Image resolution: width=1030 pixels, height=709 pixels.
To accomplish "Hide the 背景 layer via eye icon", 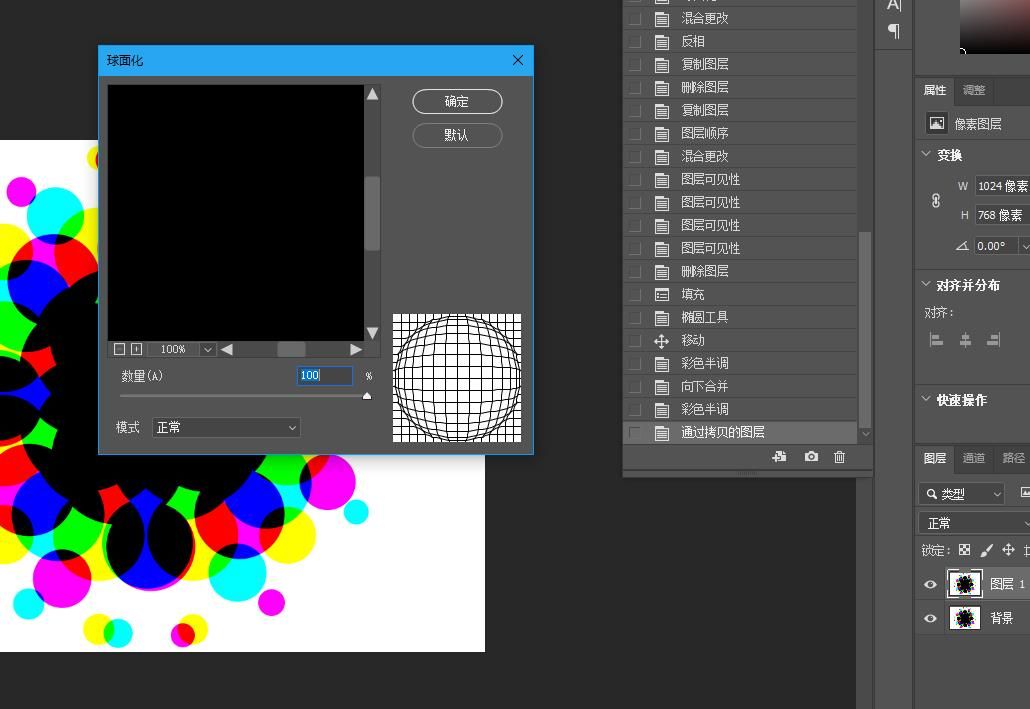I will 930,618.
